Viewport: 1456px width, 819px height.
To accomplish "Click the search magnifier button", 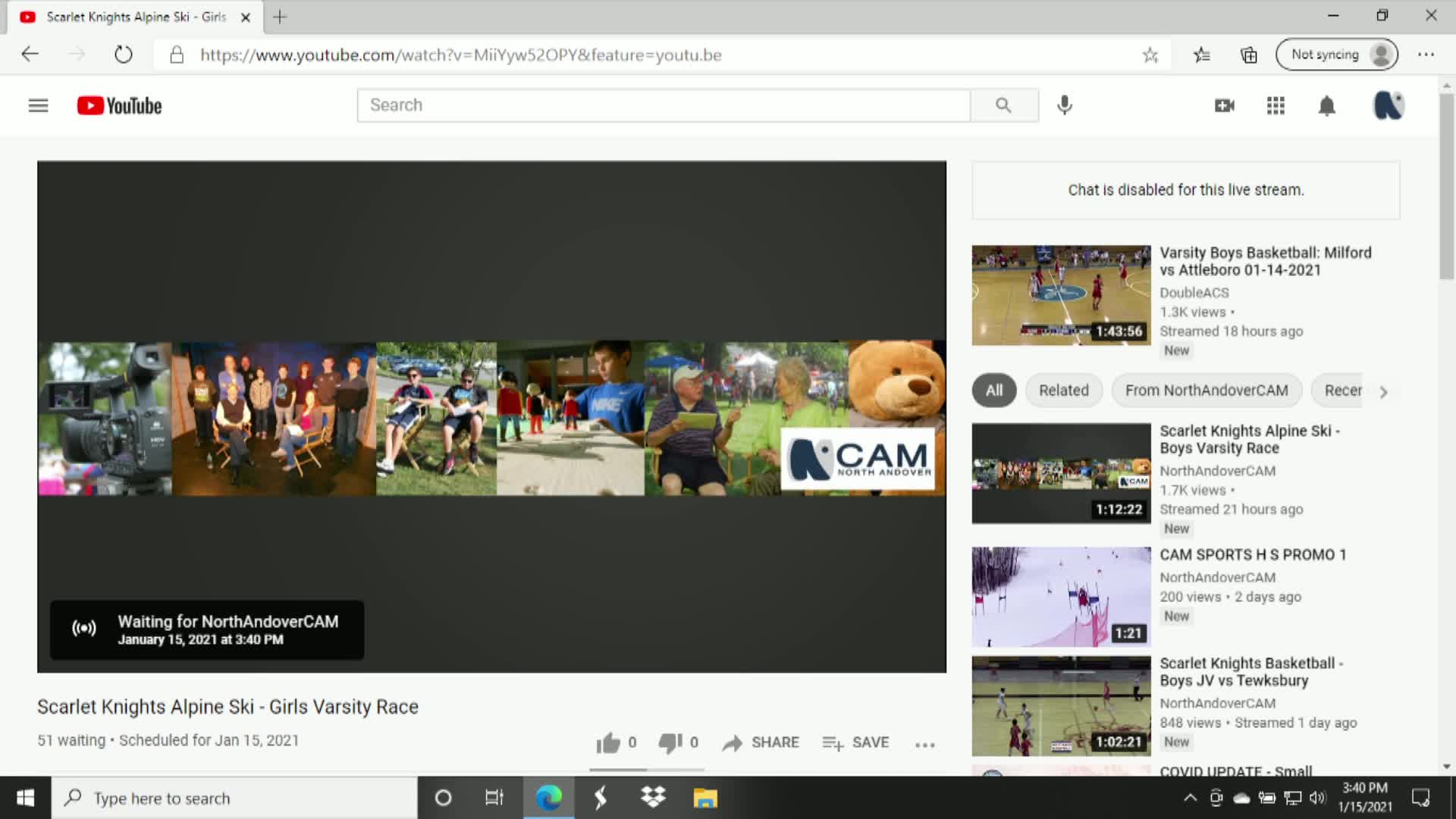I will (x=1003, y=105).
